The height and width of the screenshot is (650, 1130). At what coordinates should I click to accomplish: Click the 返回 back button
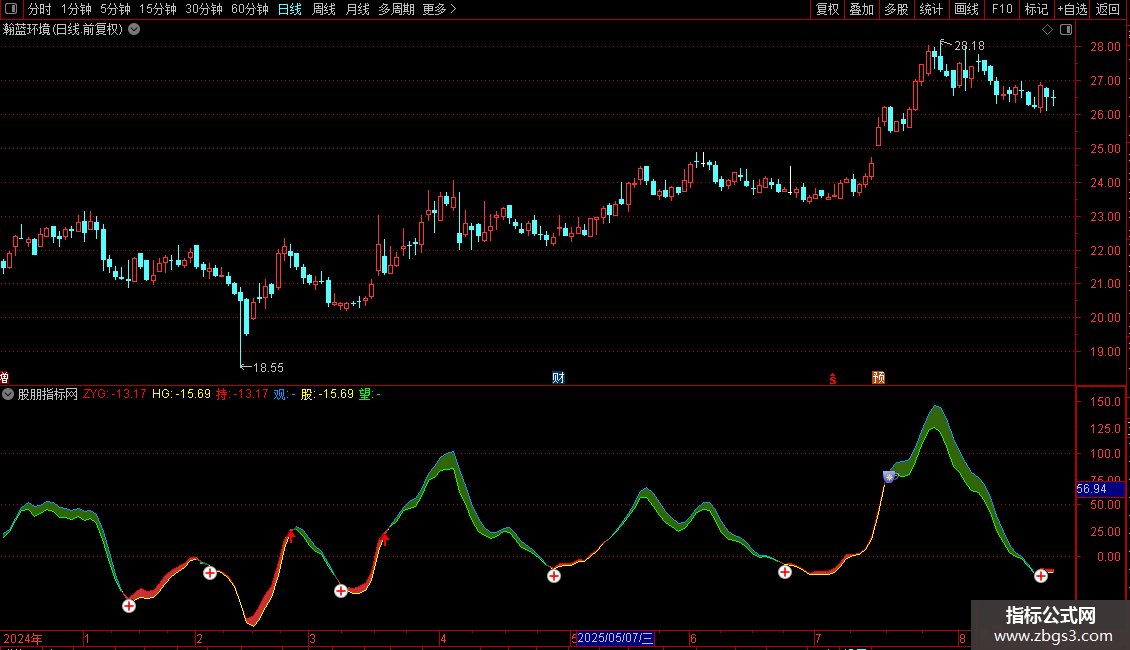pyautogui.click(x=1108, y=9)
